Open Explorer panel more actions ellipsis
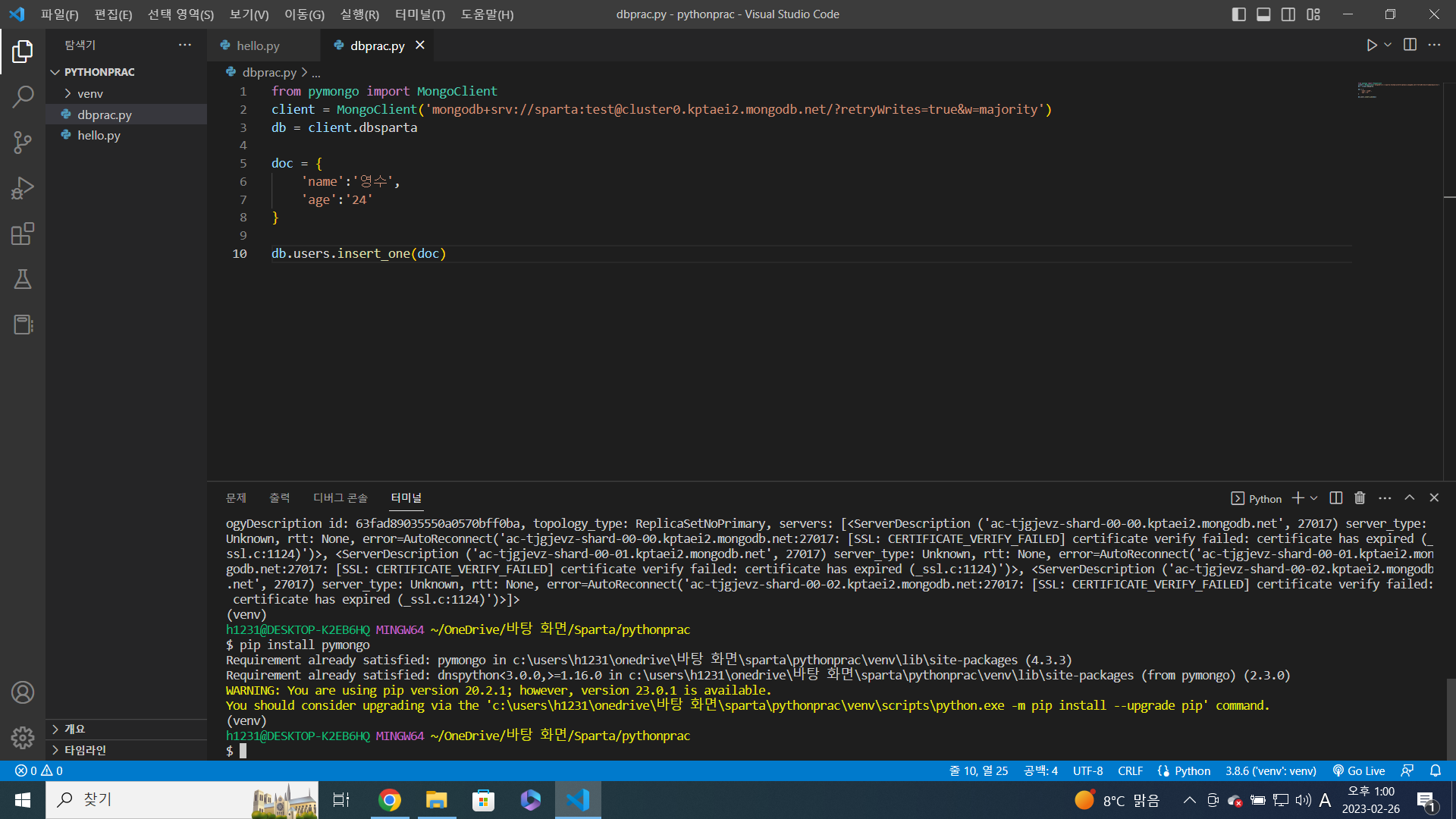The image size is (1456, 819). pos(185,45)
